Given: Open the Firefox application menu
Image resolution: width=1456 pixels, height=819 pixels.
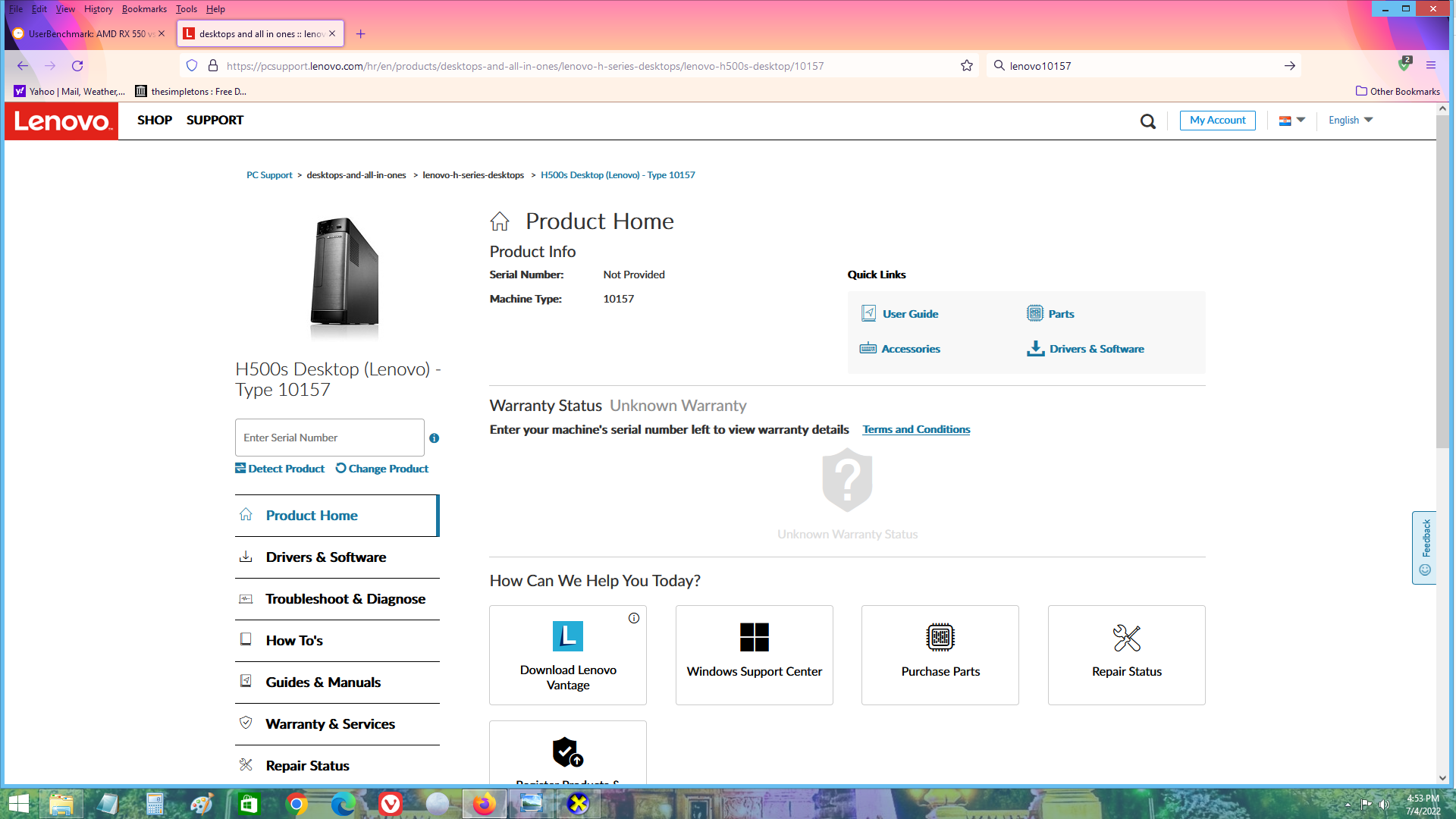Looking at the screenshot, I should tap(1431, 66).
